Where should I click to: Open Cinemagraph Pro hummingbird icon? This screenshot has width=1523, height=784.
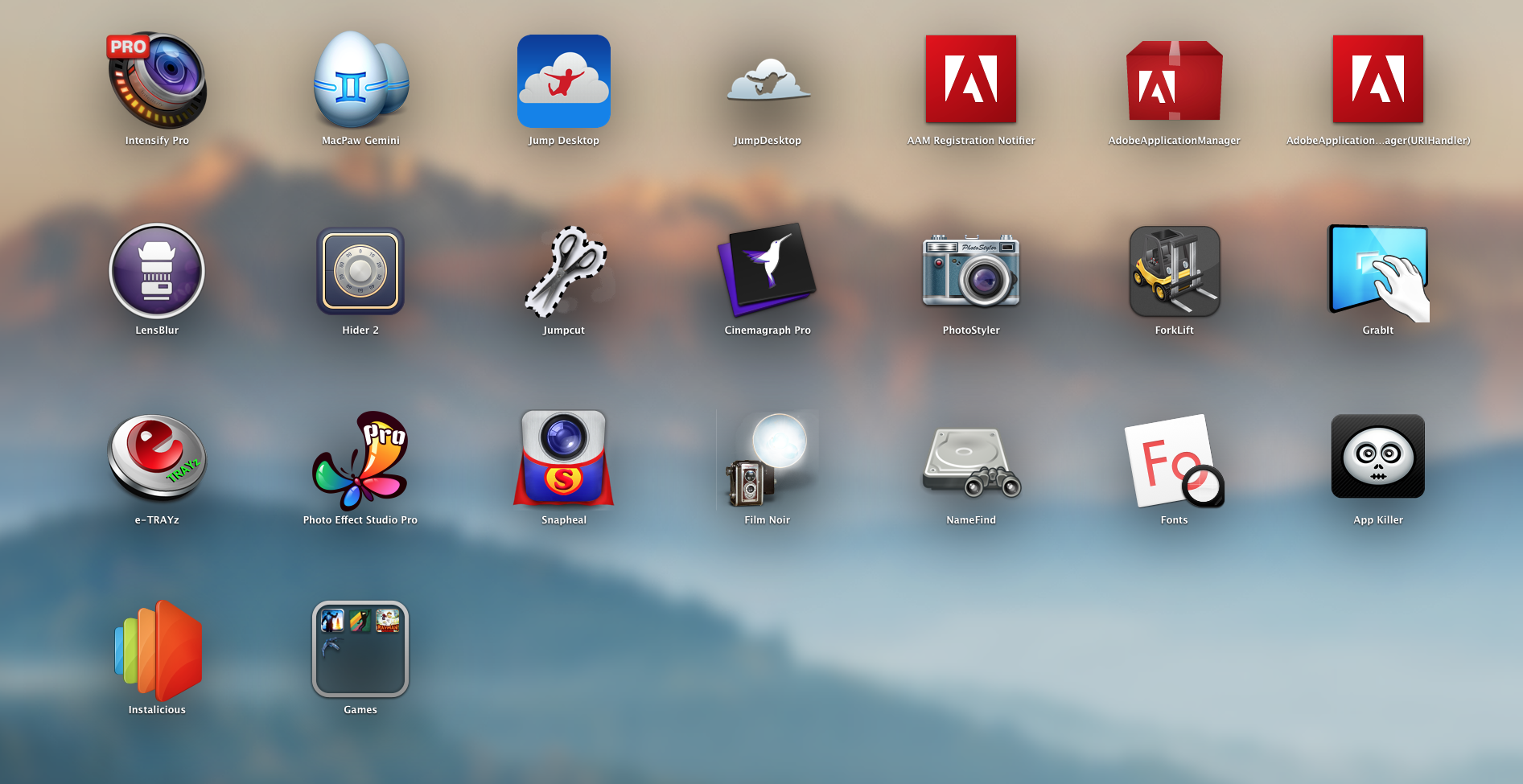click(768, 269)
